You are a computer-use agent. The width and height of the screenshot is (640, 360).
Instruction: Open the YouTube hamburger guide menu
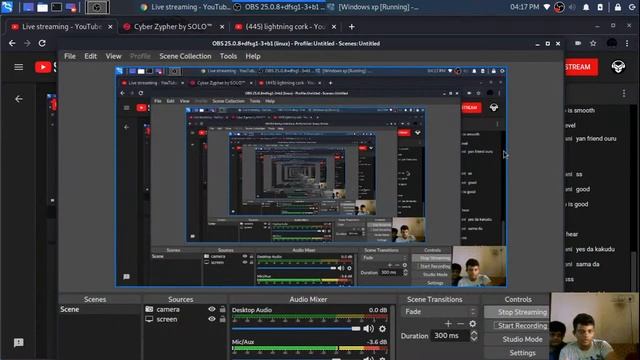(18, 67)
